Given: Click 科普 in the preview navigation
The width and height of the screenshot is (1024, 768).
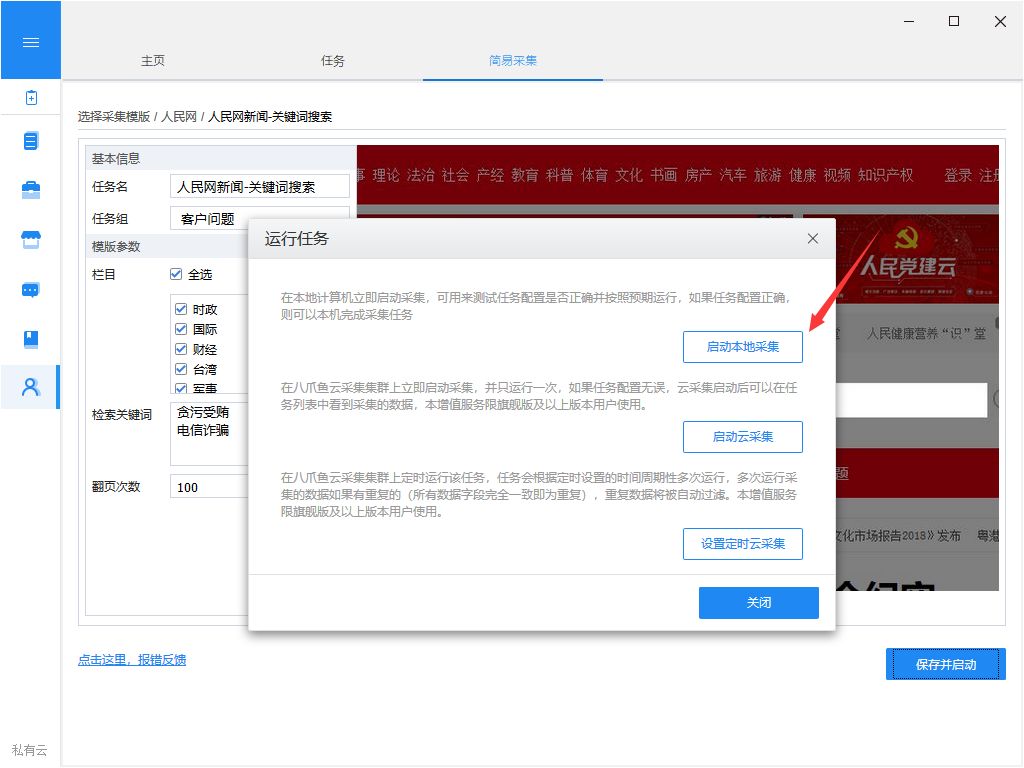Looking at the screenshot, I should (x=559, y=175).
